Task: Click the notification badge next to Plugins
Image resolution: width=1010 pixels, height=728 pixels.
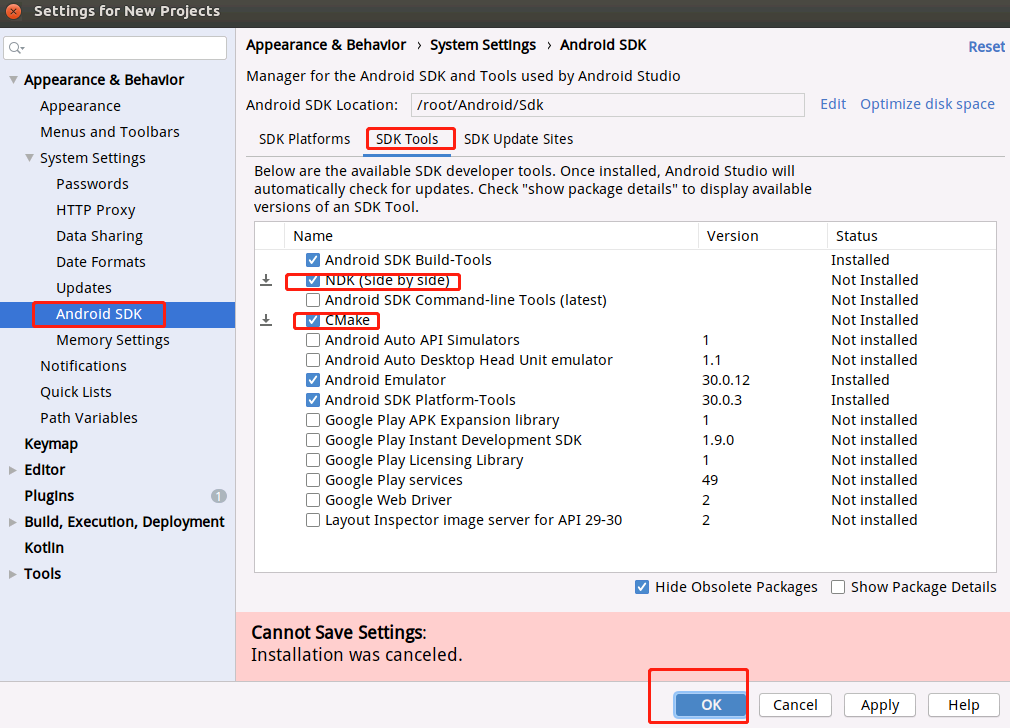Action: coord(219,495)
